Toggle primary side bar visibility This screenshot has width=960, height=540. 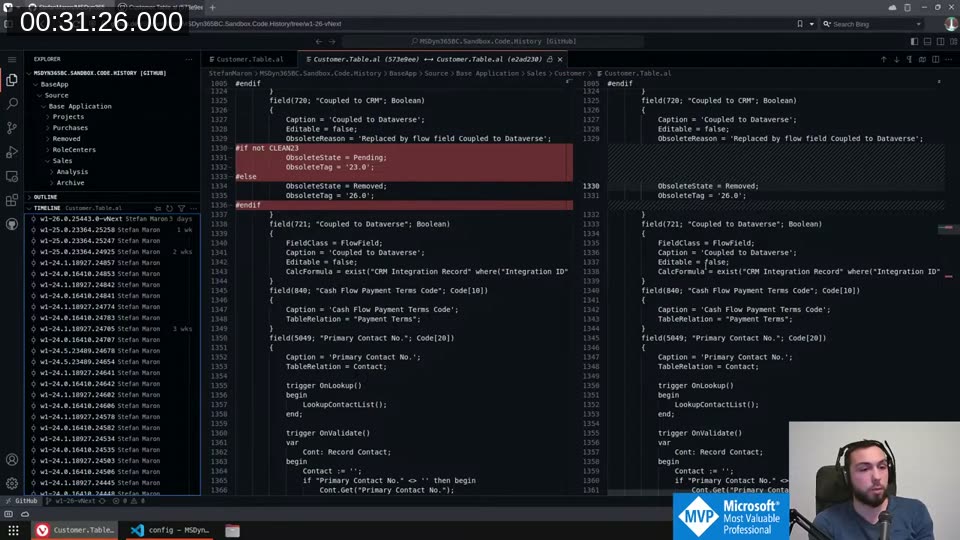tap(914, 41)
